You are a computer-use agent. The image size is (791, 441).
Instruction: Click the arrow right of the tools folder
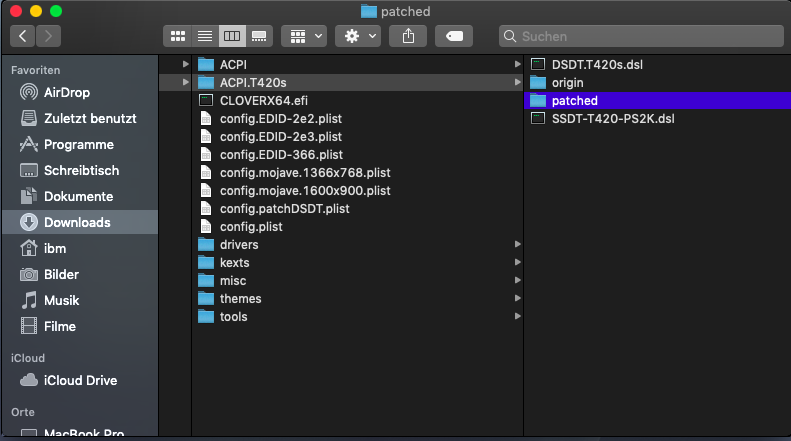coord(517,316)
